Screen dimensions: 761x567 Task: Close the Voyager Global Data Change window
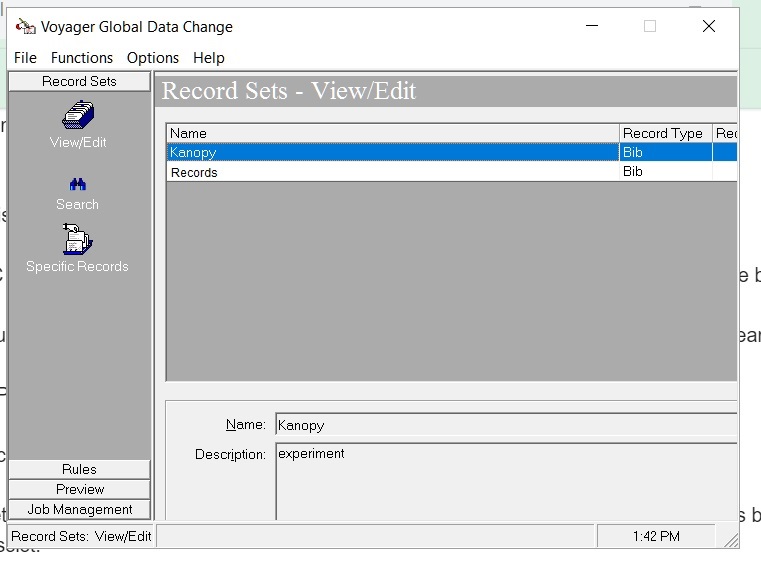(708, 27)
